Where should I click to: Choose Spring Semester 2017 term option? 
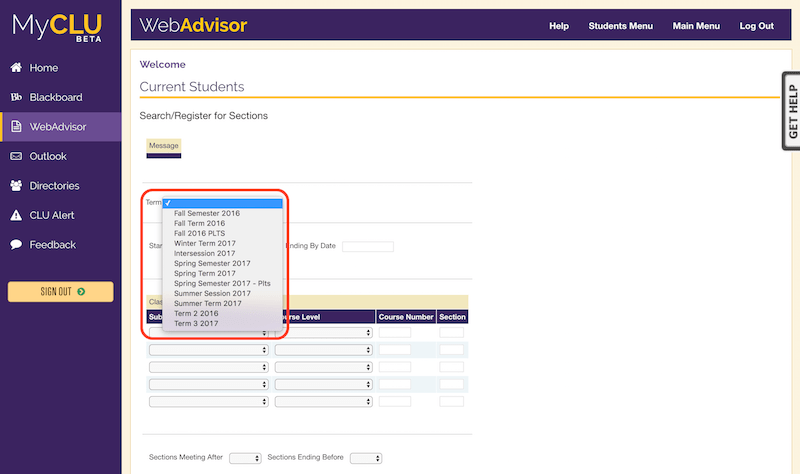click(x=211, y=263)
